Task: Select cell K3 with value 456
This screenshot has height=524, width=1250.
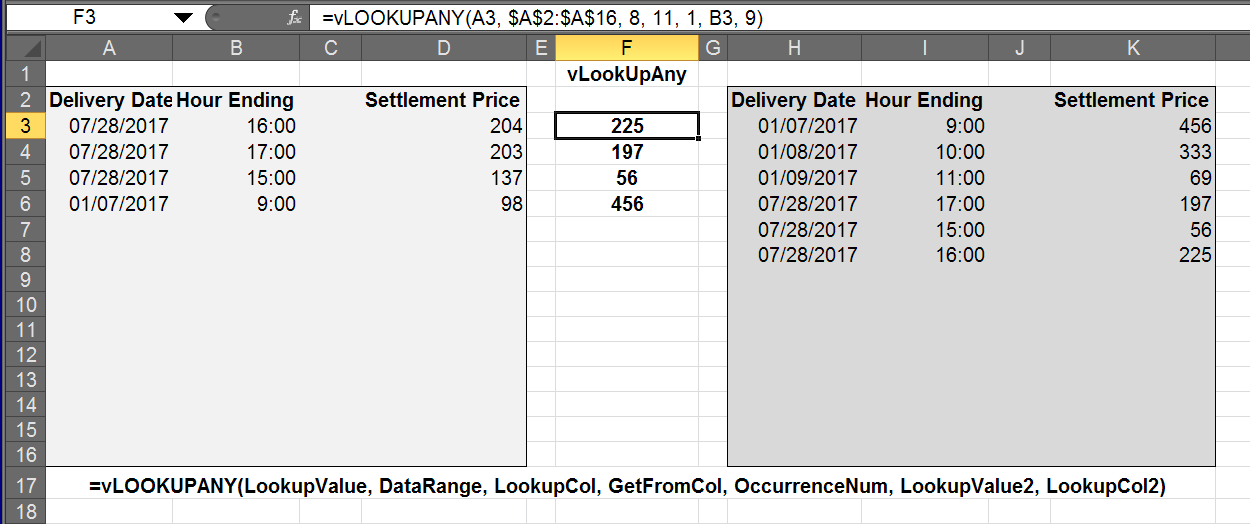Action: [1133, 126]
